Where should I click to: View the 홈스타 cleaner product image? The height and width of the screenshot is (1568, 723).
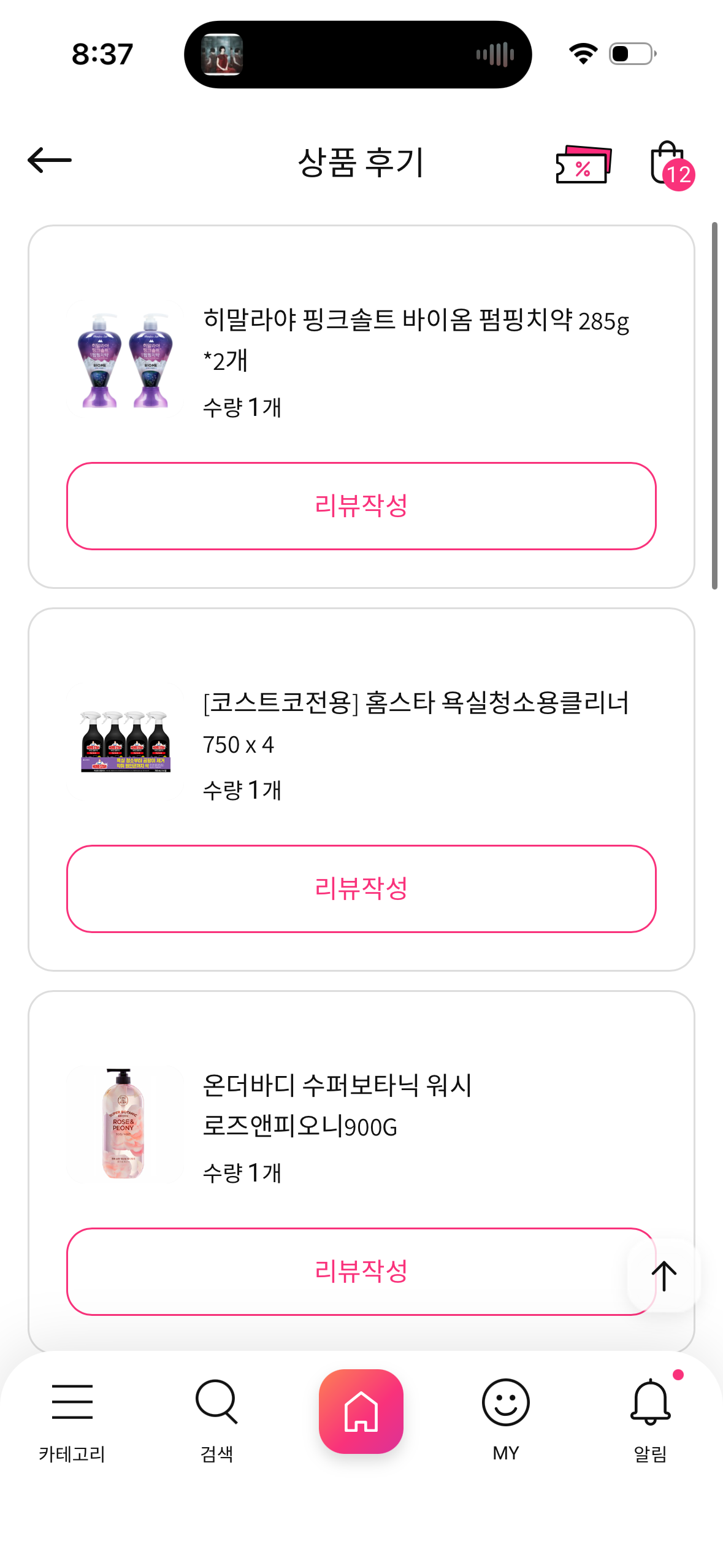pos(125,742)
